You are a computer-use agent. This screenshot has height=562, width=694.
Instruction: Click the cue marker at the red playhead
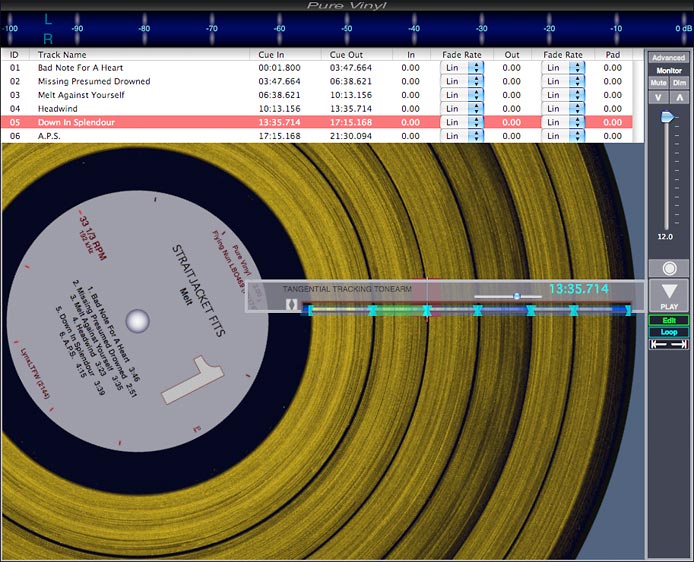(427, 310)
